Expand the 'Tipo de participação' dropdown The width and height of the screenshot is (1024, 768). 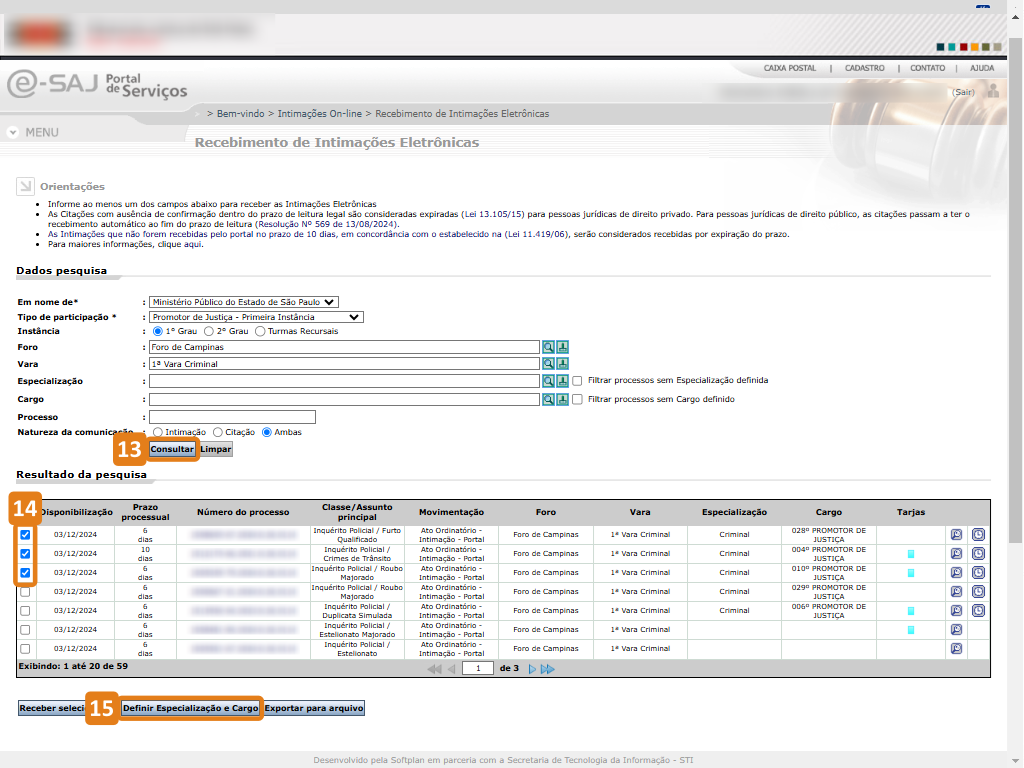pyautogui.click(x=255, y=317)
